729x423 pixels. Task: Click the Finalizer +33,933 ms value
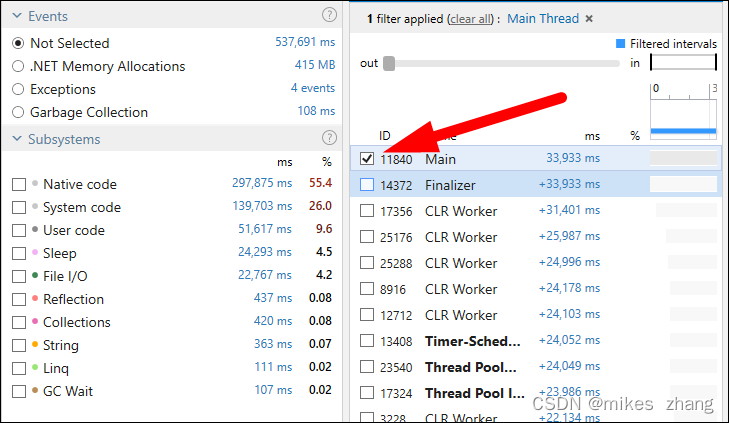click(570, 184)
